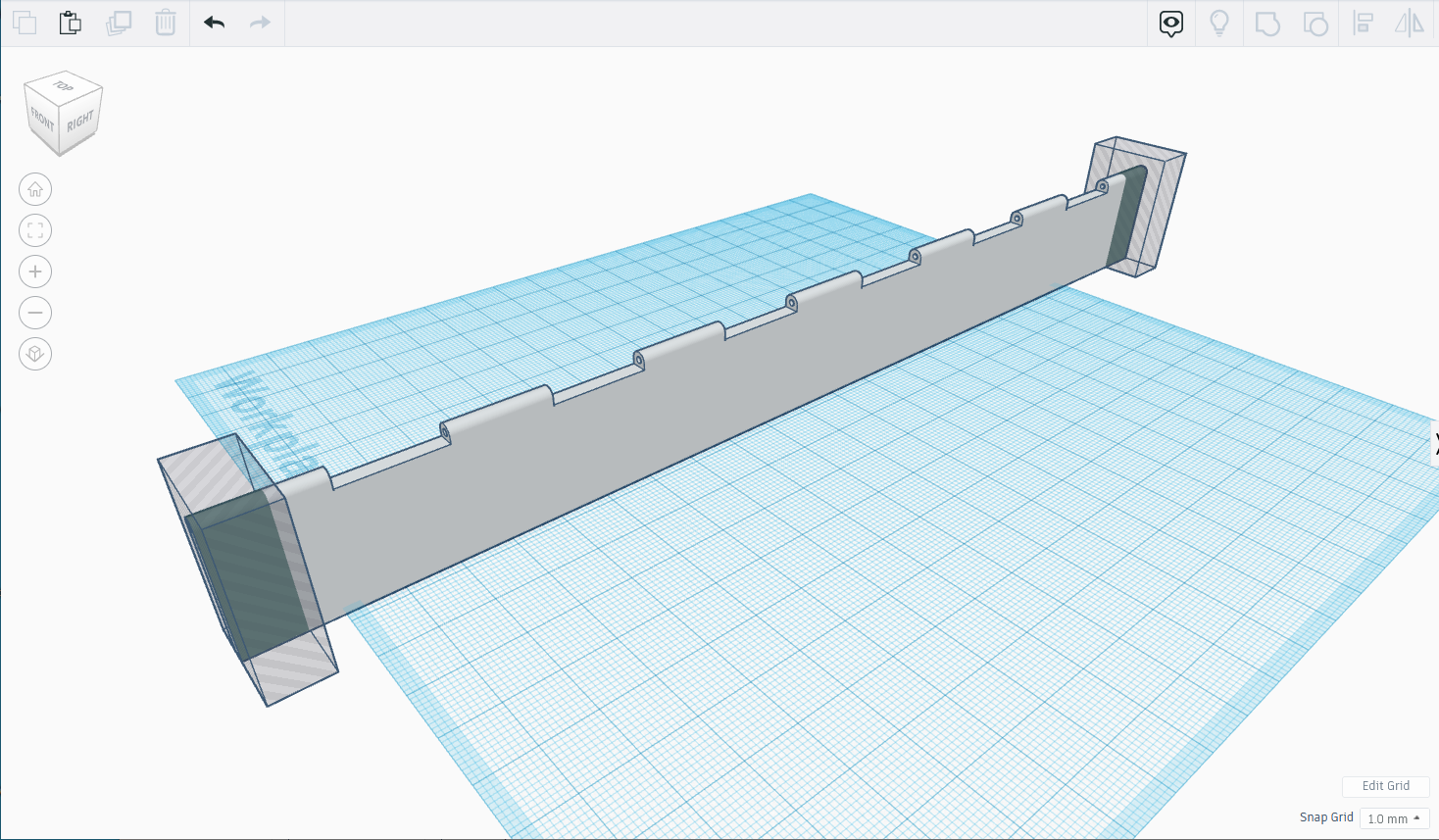Click the Duplicate and repeat icon
This screenshot has width=1439, height=840.
click(119, 23)
